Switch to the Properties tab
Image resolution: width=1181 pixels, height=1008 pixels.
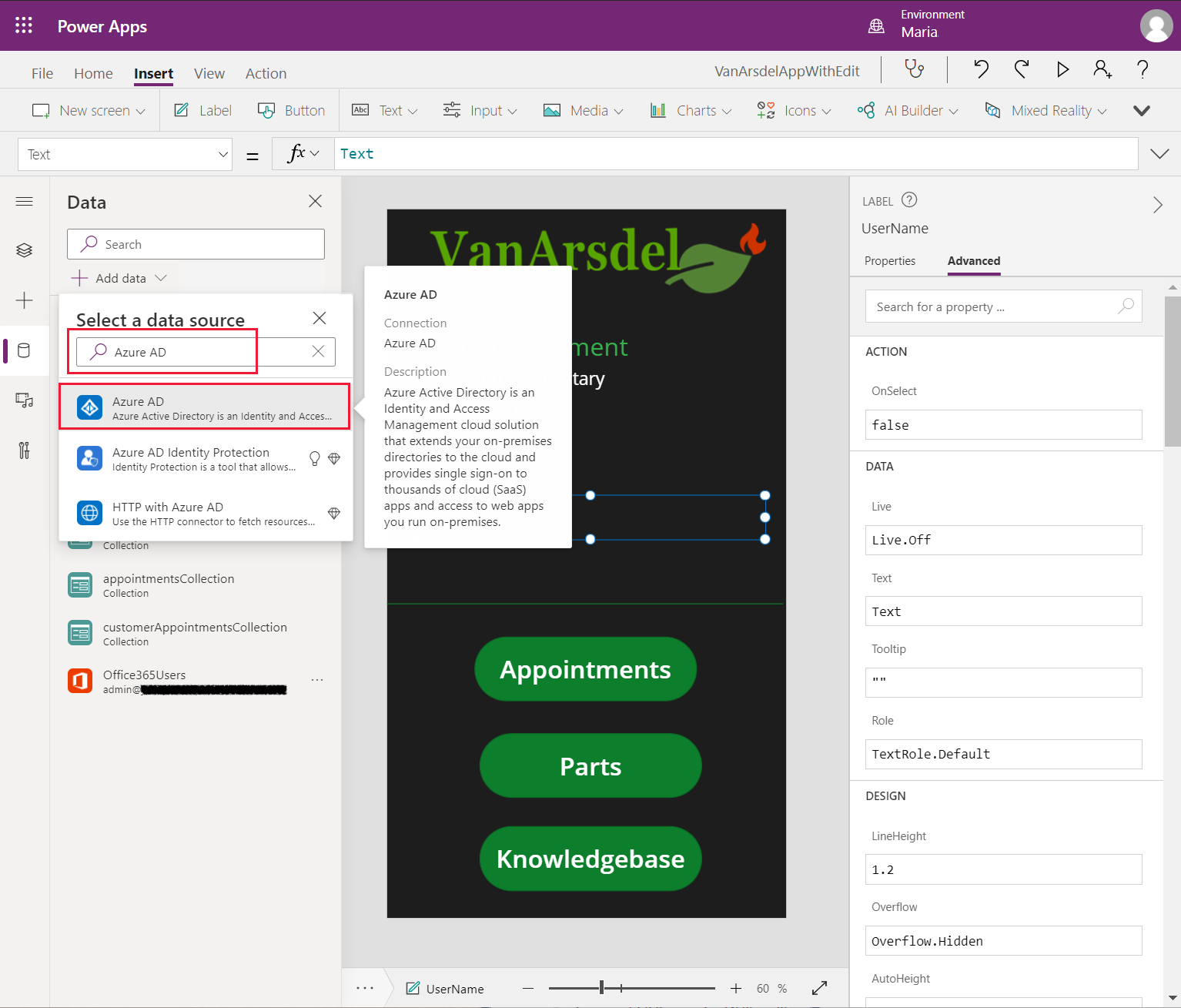point(890,261)
